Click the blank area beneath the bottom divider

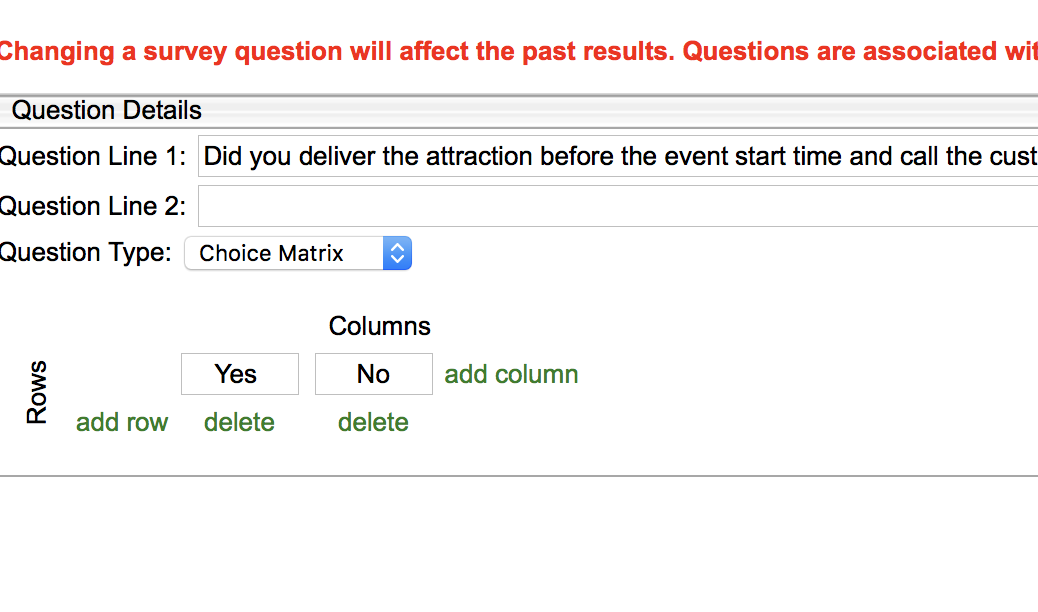tap(519, 545)
